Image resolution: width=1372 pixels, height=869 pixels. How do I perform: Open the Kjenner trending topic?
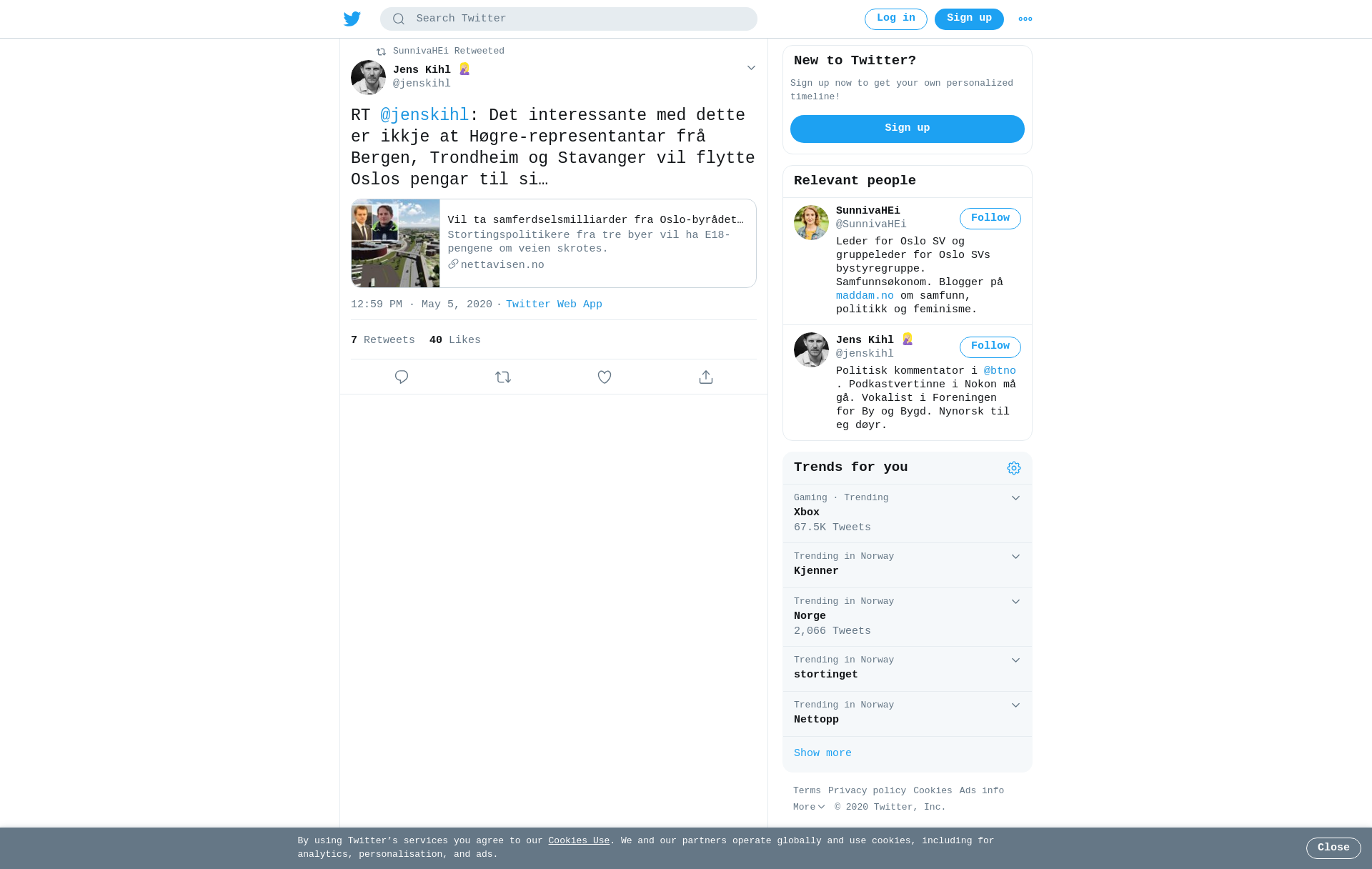pyautogui.click(x=908, y=565)
